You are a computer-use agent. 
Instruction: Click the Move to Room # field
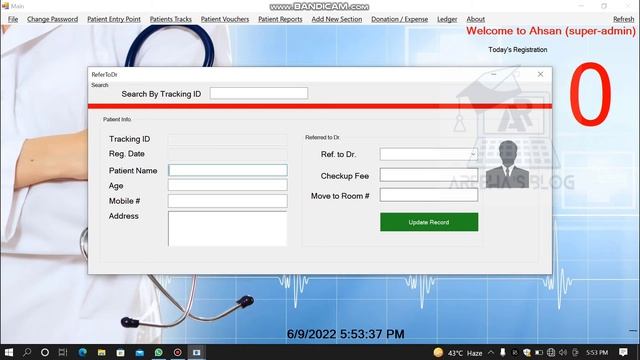click(x=429, y=195)
